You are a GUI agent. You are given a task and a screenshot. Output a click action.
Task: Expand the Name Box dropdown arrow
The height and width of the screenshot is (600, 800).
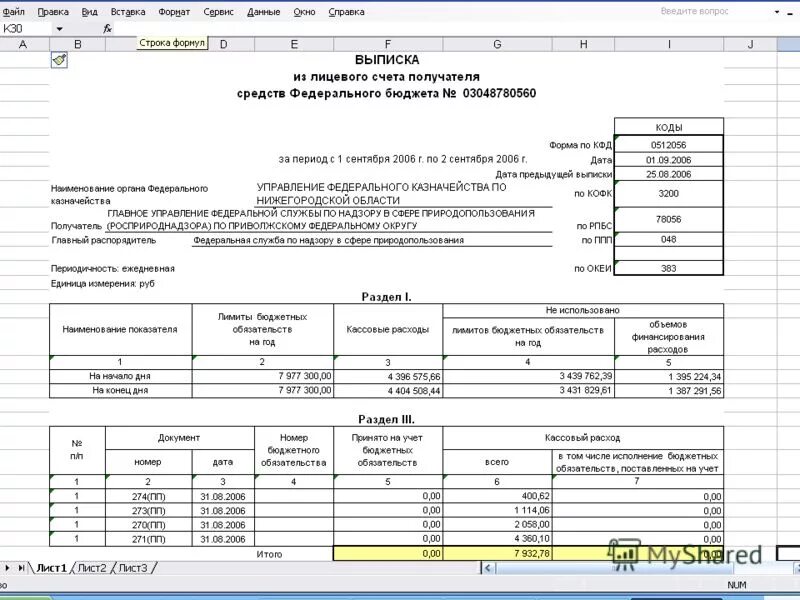(x=59, y=29)
